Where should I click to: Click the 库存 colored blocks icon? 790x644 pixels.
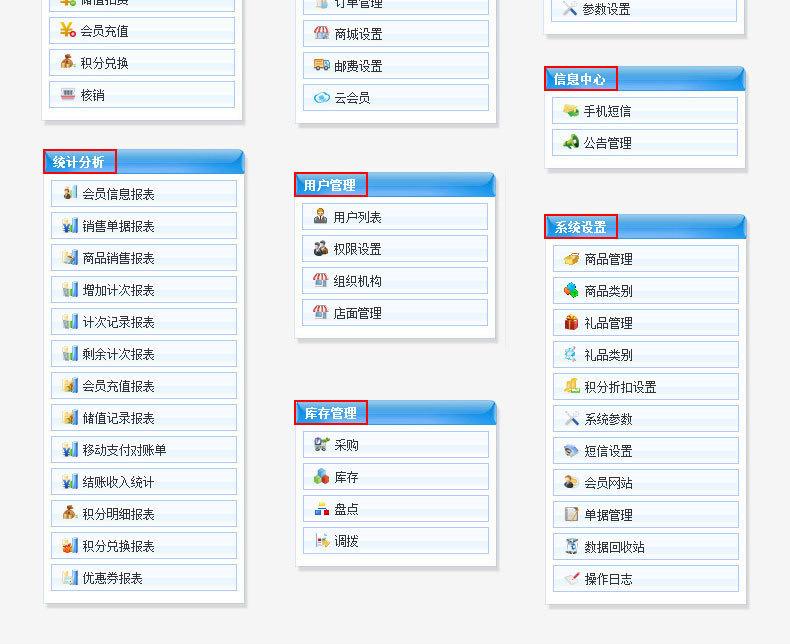pyautogui.click(x=322, y=477)
